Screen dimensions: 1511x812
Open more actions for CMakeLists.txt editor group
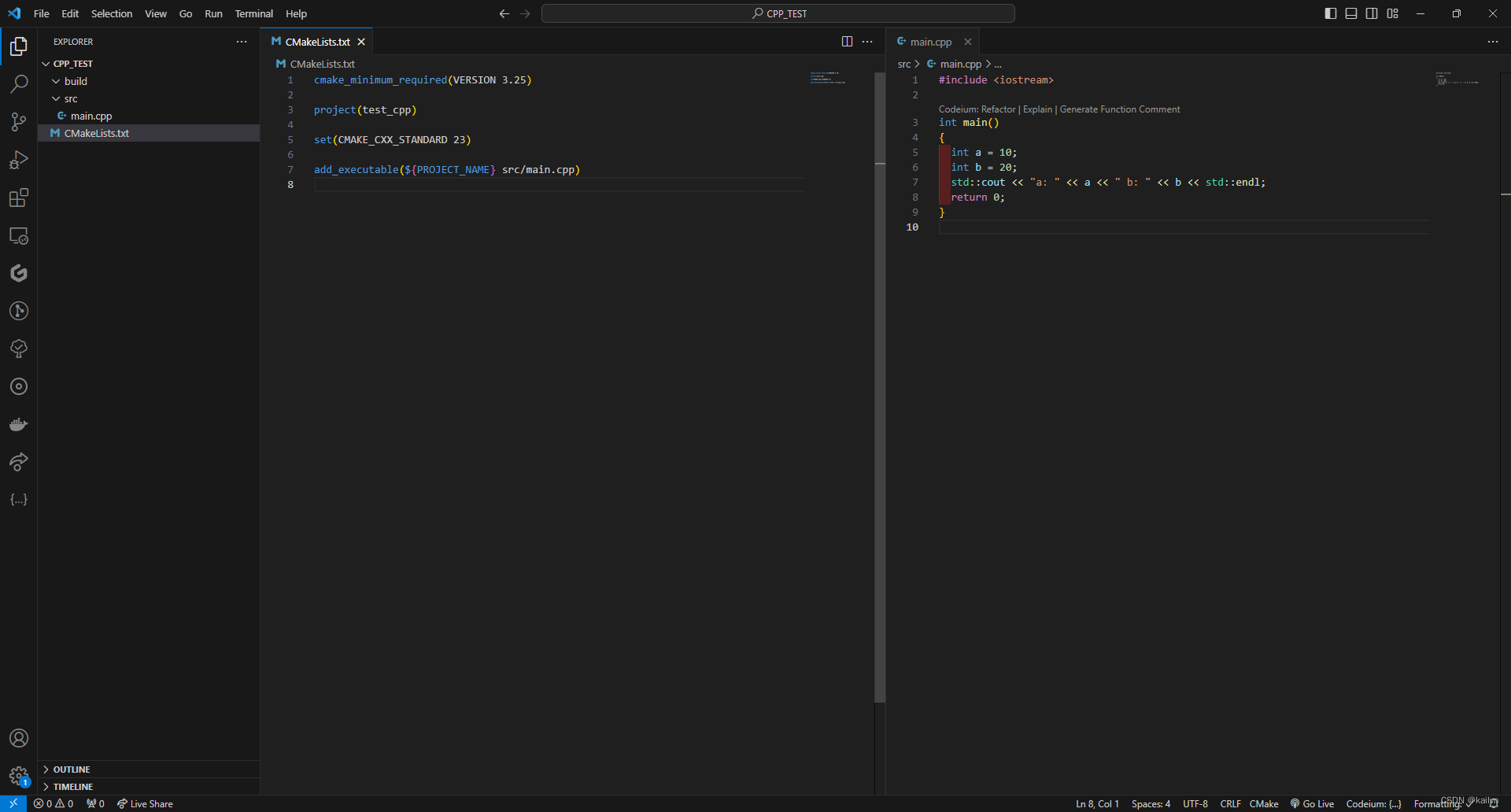(867, 42)
